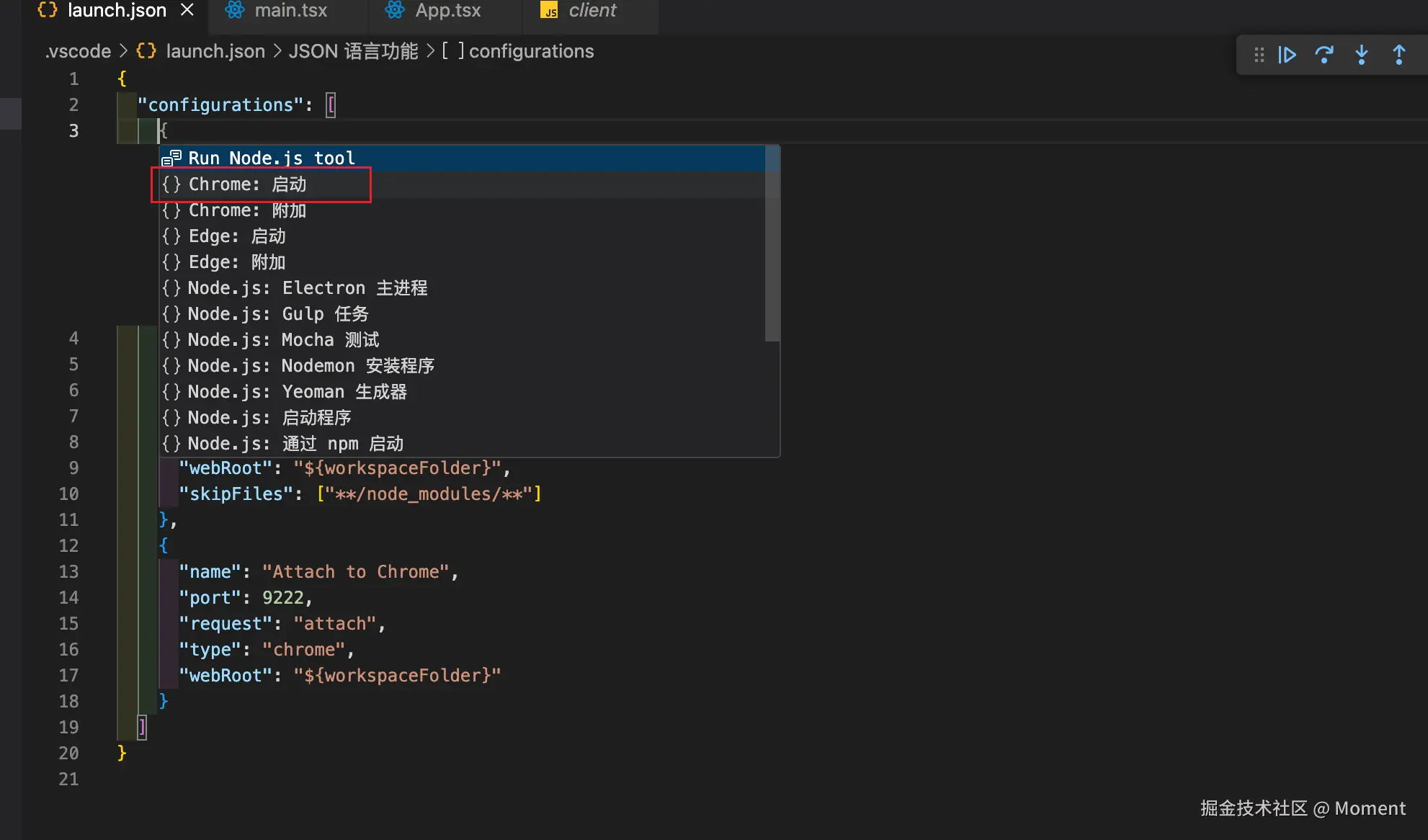Switch to the App.tsx tab
1428x840 pixels.
(x=447, y=10)
